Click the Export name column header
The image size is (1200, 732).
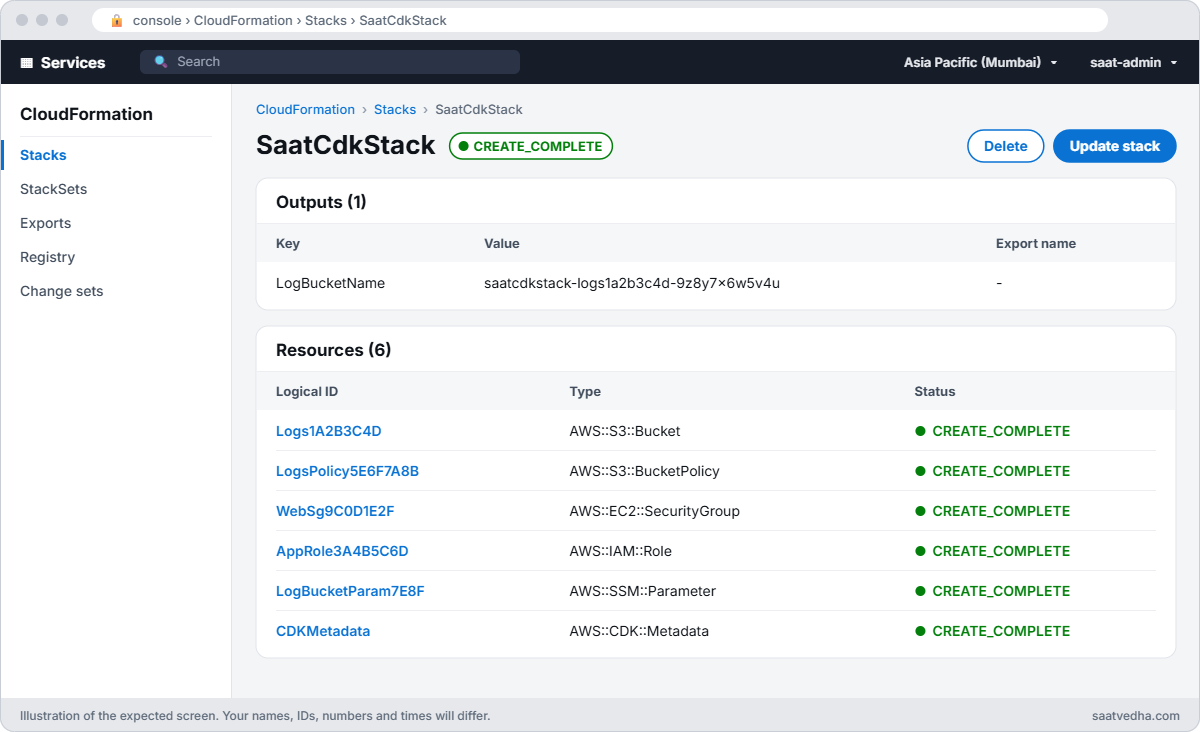[x=1036, y=243]
